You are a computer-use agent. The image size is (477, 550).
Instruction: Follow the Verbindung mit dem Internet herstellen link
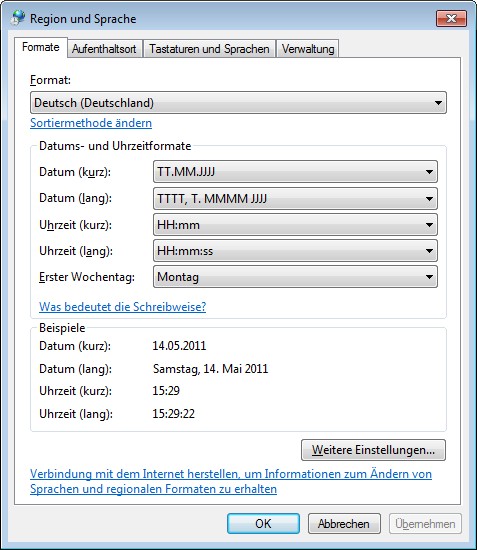[x=231, y=481]
